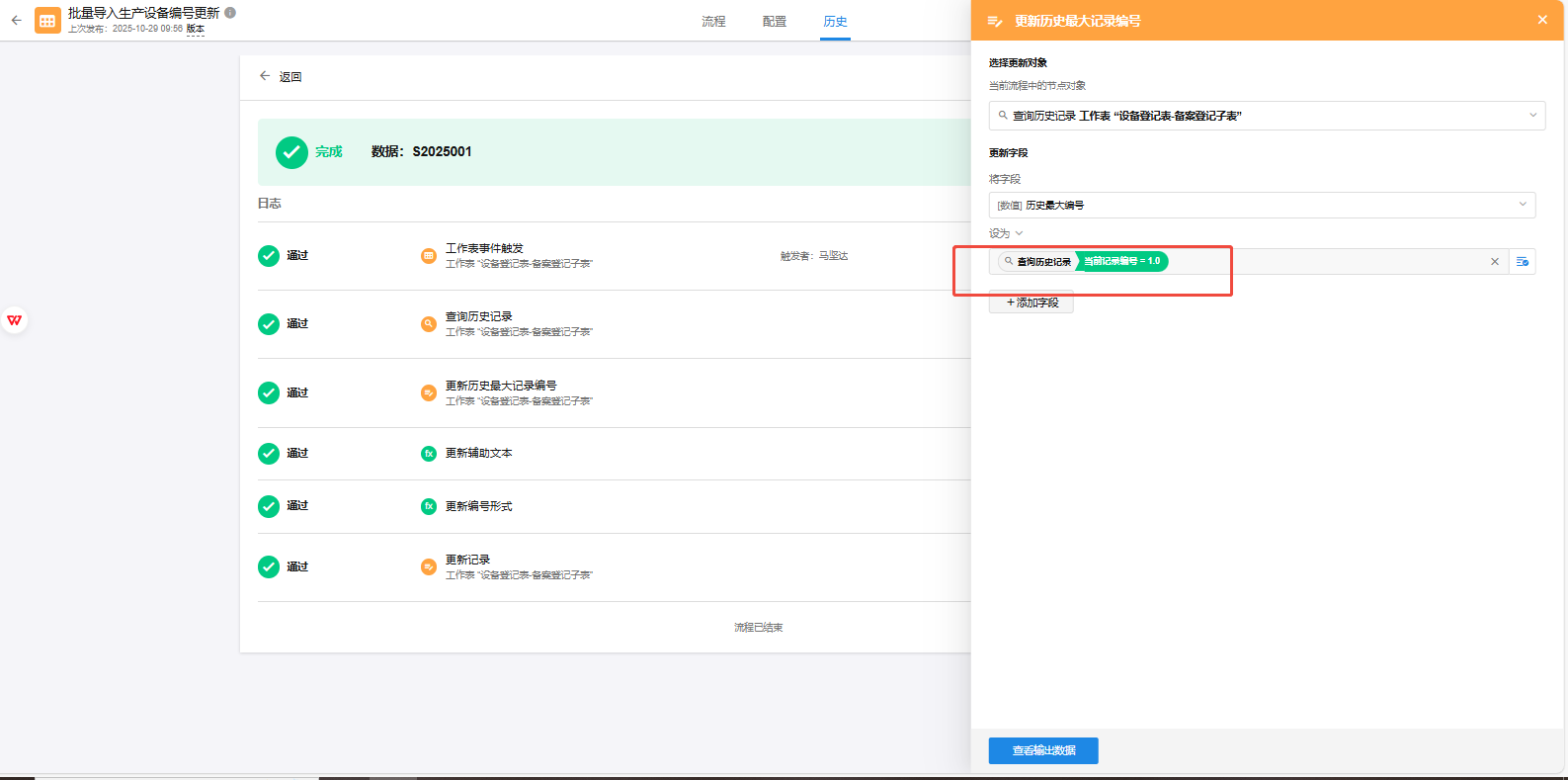Click the 工作表事件触发 node icon

click(x=429, y=256)
